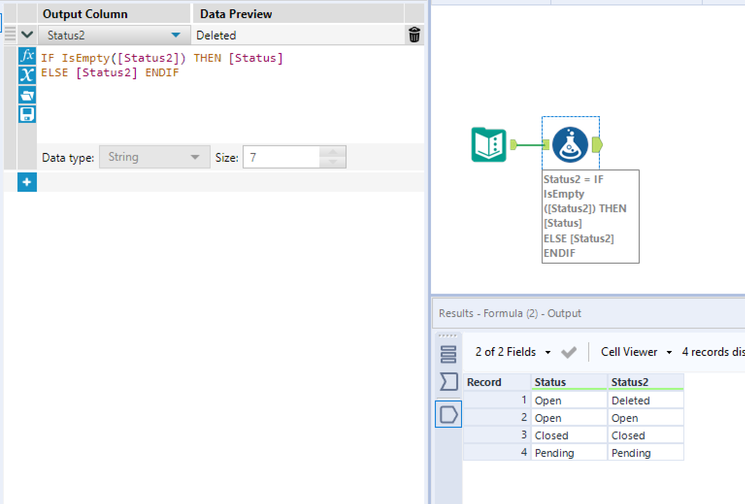Viewport: 745px width, 504px height.
Task: Select the Text Input tool on canvas
Action: coord(489,144)
